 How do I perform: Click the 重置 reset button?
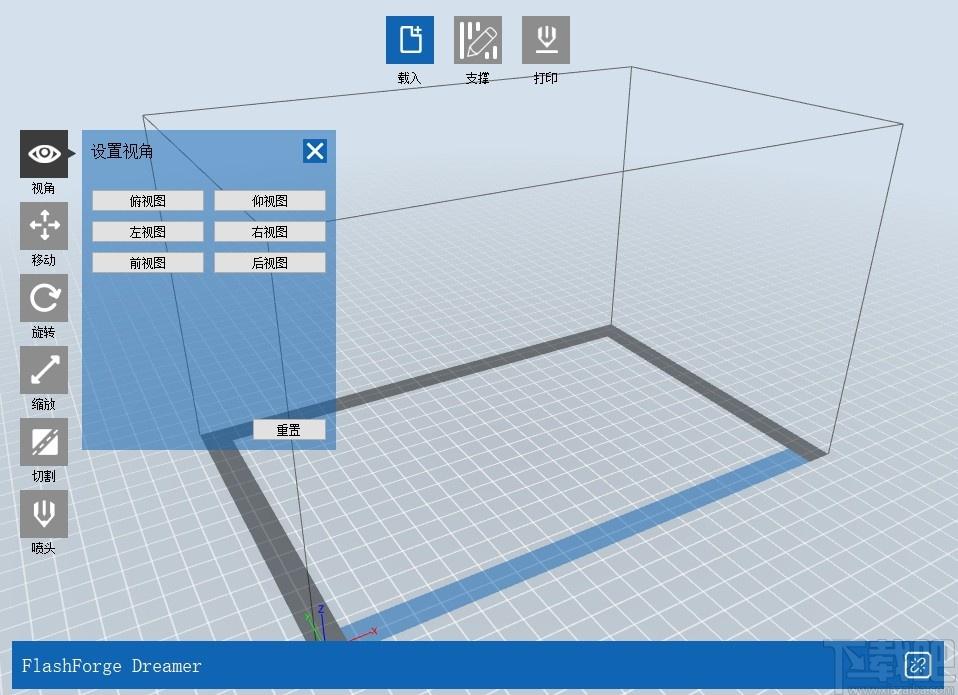pos(289,430)
